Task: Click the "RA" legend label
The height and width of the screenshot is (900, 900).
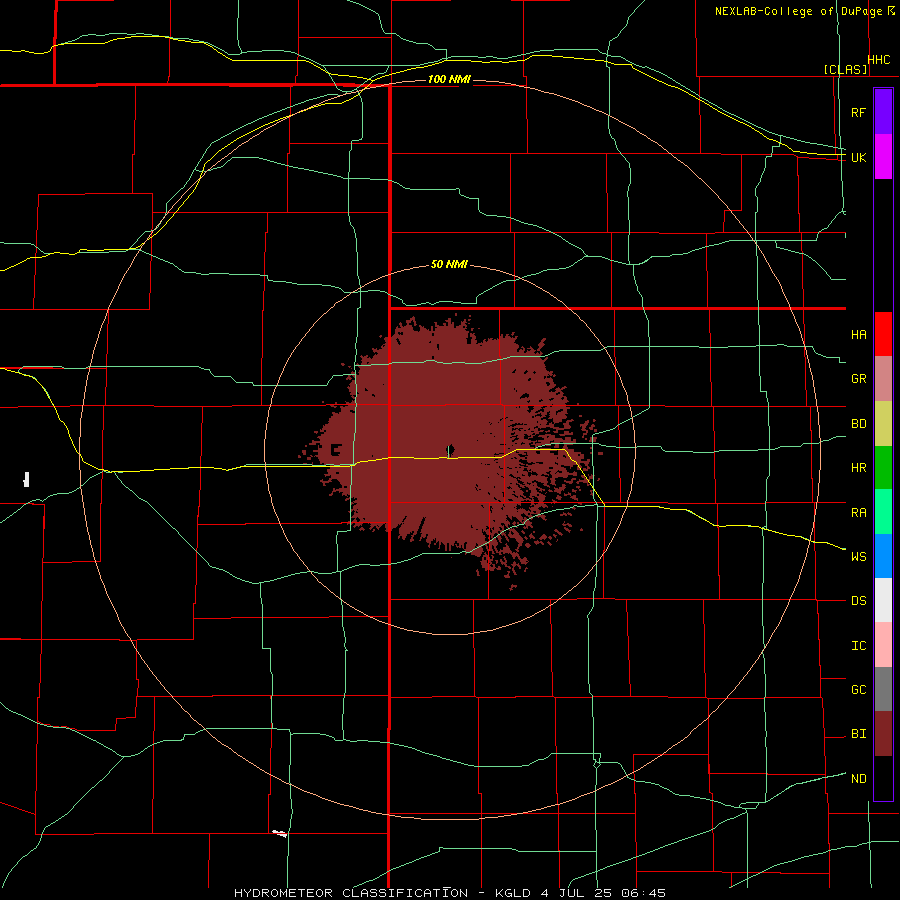Action: point(859,513)
